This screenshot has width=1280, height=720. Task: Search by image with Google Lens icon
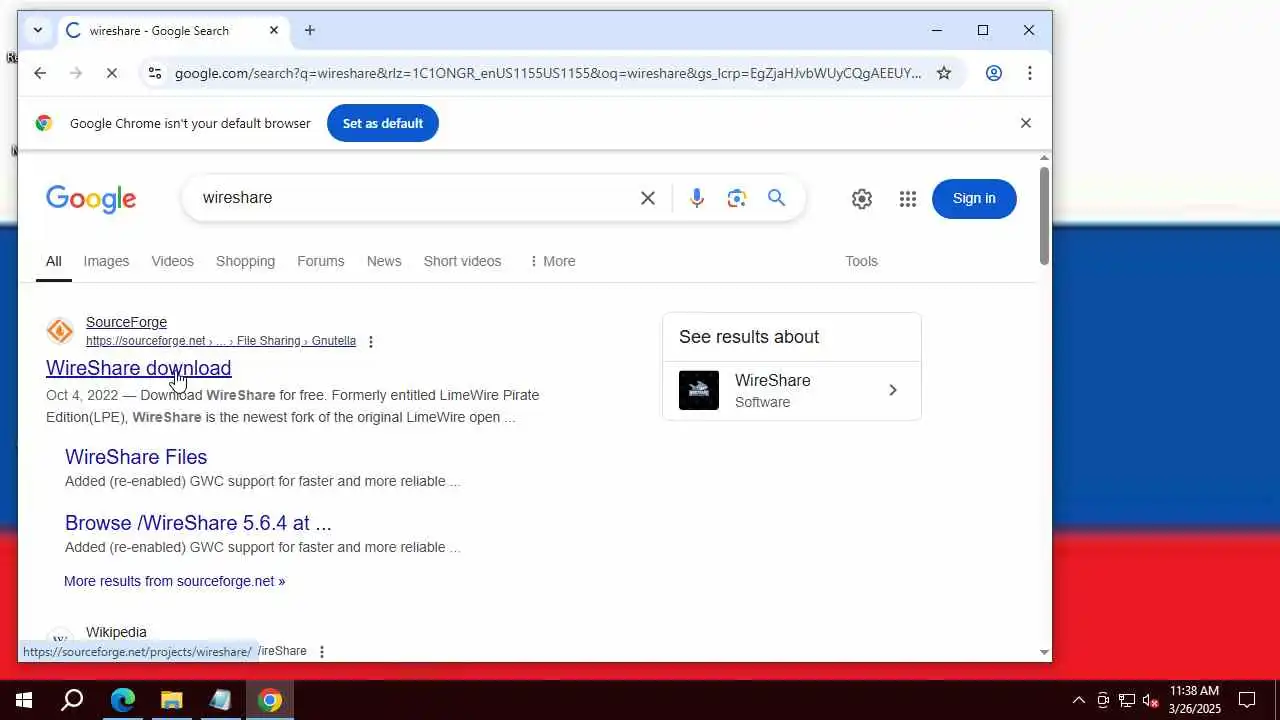(737, 198)
